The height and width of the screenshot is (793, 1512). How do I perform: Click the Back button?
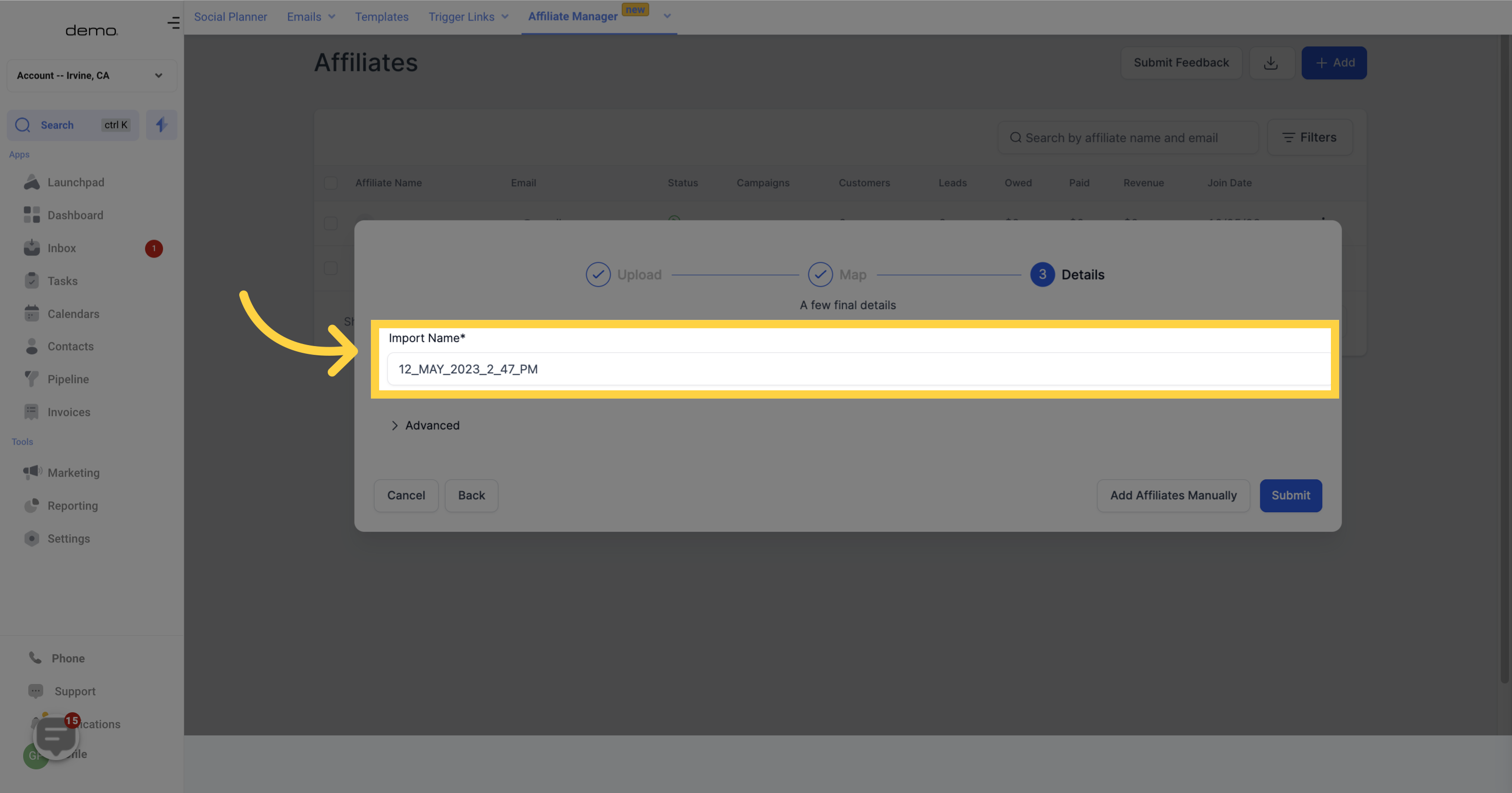coord(471,496)
